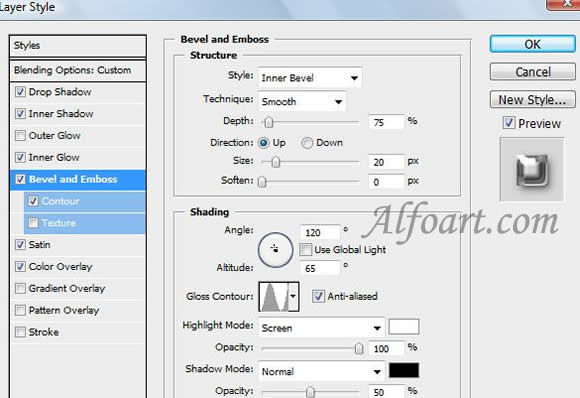Click the Altitude field showing 65
Viewport: 580px width, 398px height.
click(320, 268)
